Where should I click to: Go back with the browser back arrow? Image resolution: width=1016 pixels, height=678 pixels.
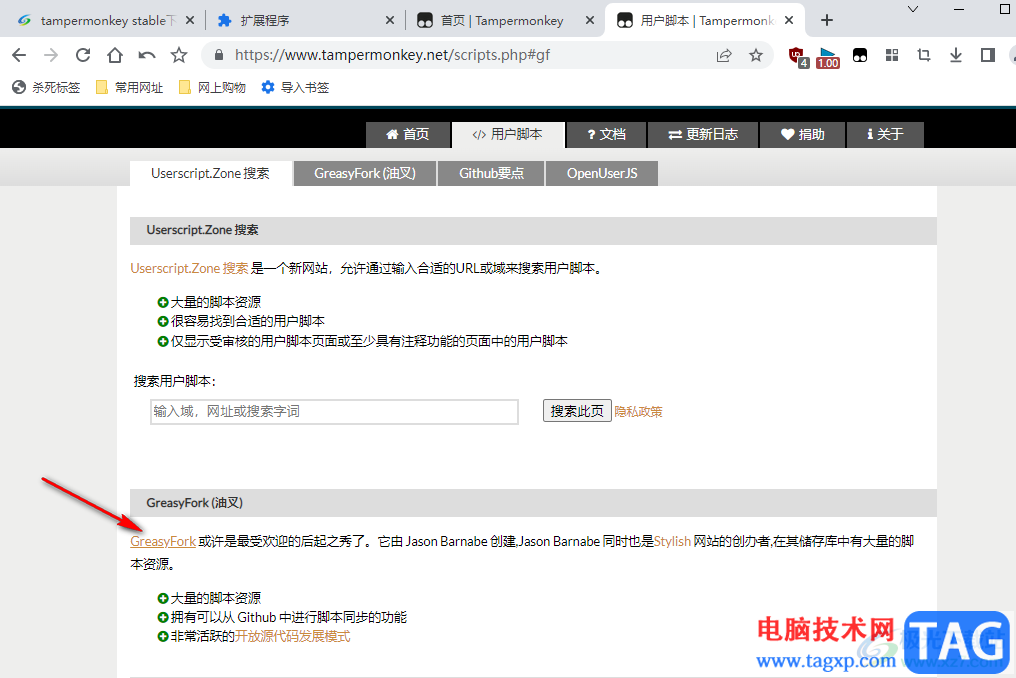pos(19,55)
